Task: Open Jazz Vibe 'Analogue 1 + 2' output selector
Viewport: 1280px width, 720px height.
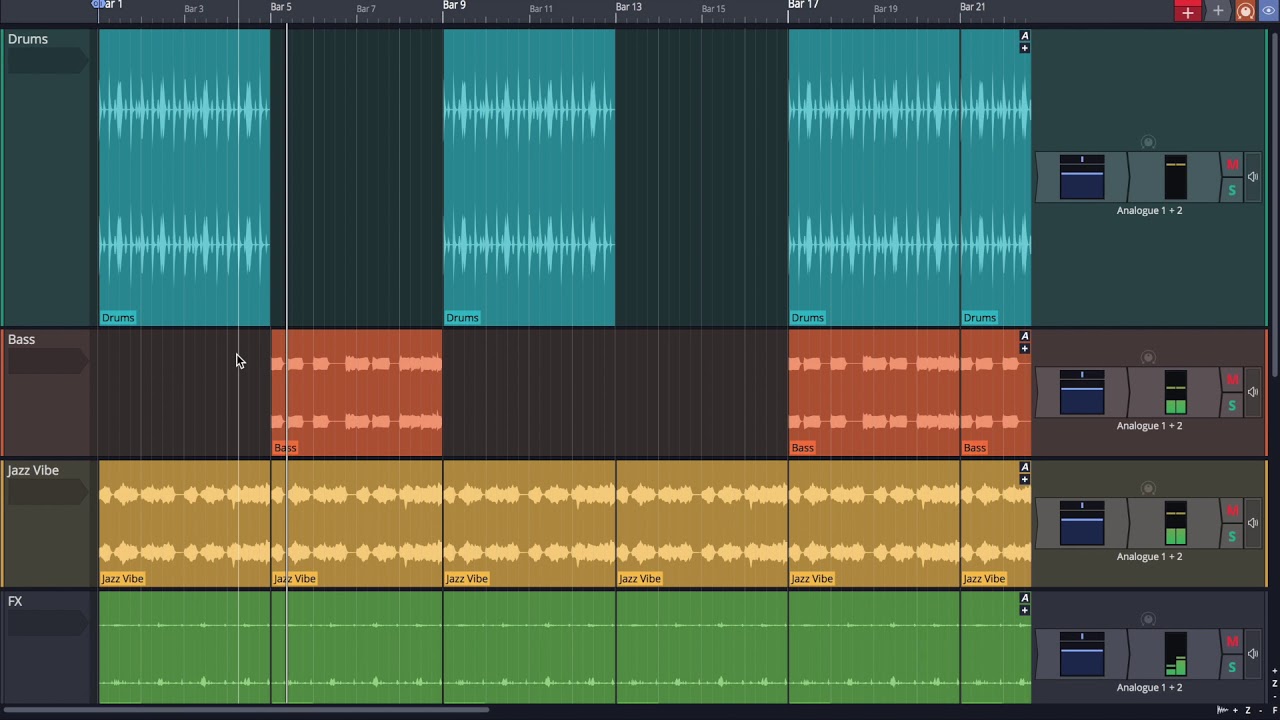Action: point(1149,557)
